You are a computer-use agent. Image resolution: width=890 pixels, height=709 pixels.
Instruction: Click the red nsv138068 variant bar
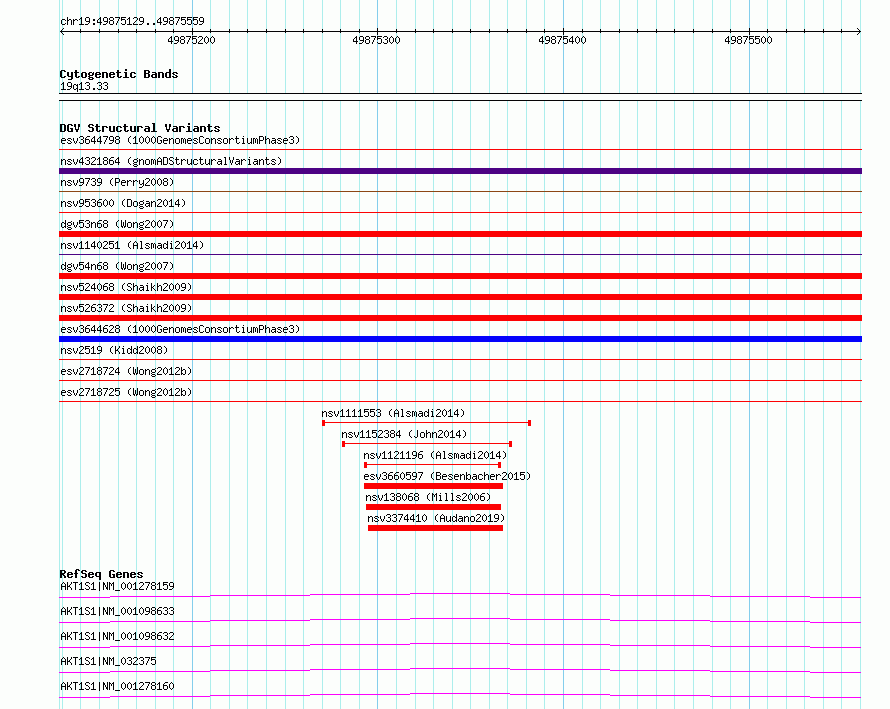tap(434, 507)
